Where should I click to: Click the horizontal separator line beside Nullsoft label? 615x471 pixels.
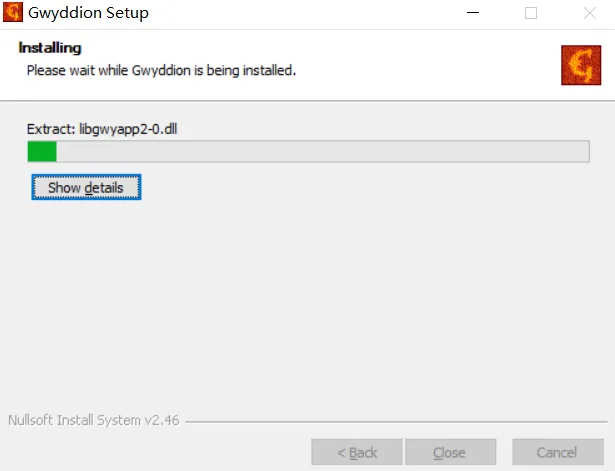pyautogui.click(x=396, y=422)
